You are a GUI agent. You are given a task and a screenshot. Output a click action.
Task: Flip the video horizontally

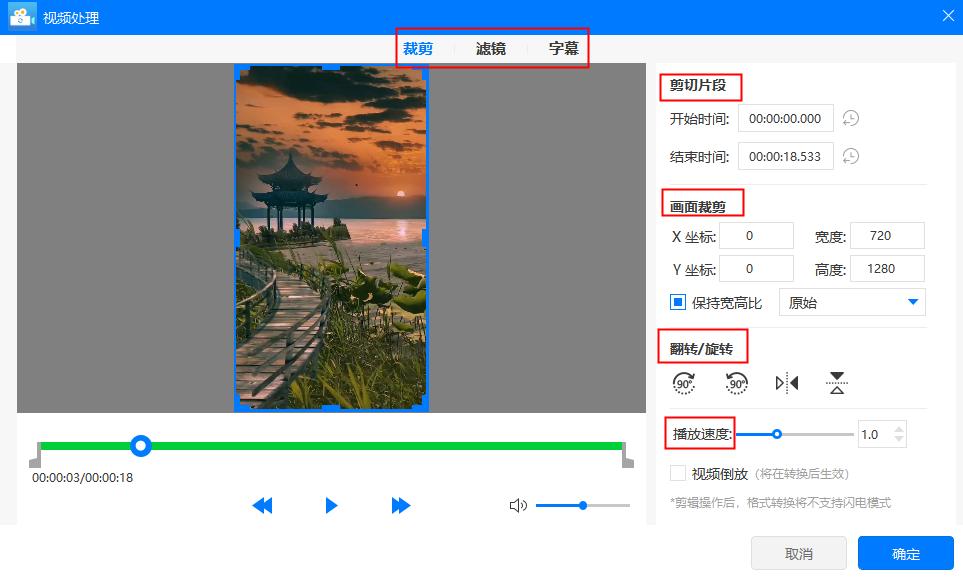(x=786, y=383)
